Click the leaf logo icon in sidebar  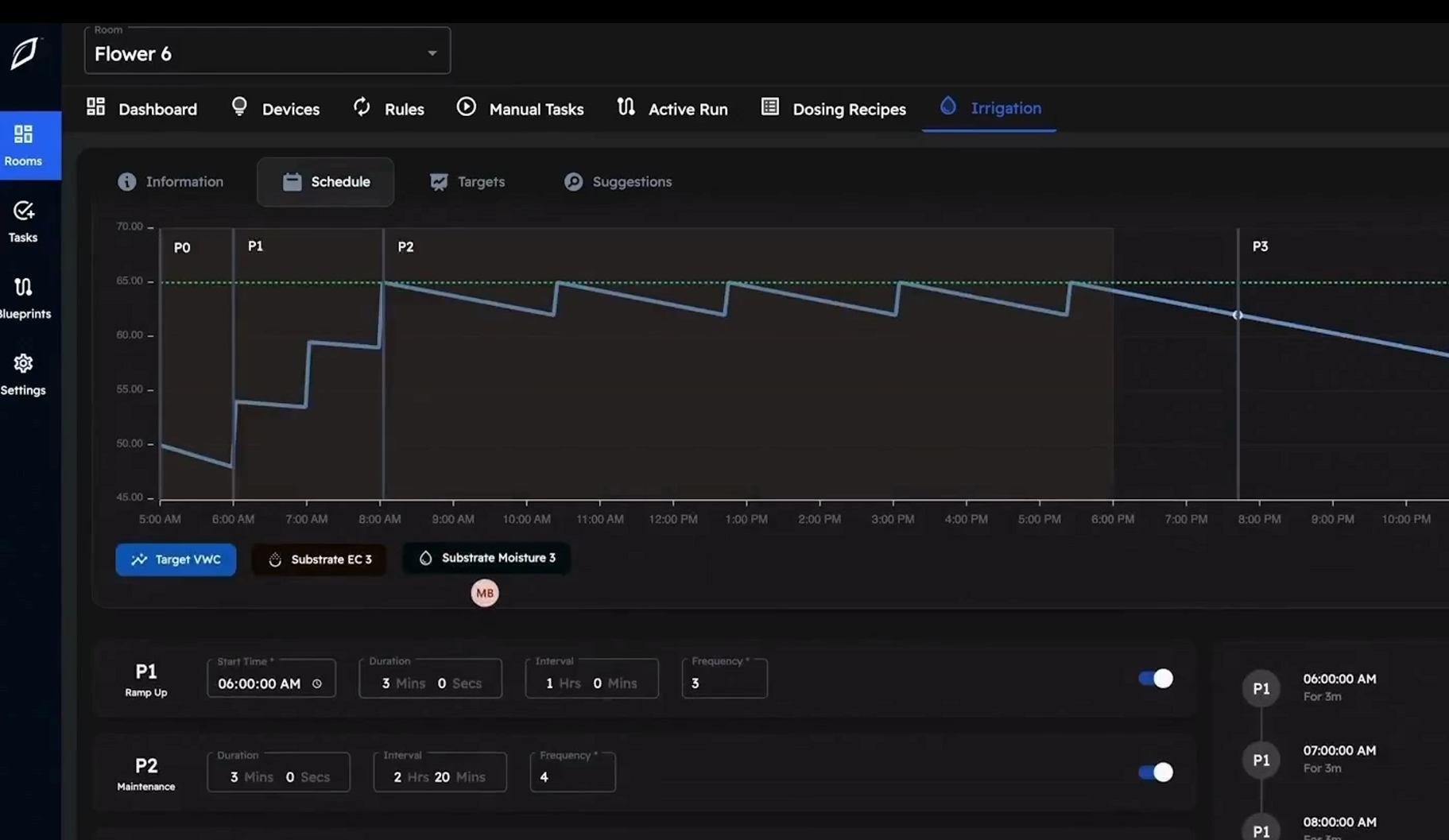[x=25, y=53]
